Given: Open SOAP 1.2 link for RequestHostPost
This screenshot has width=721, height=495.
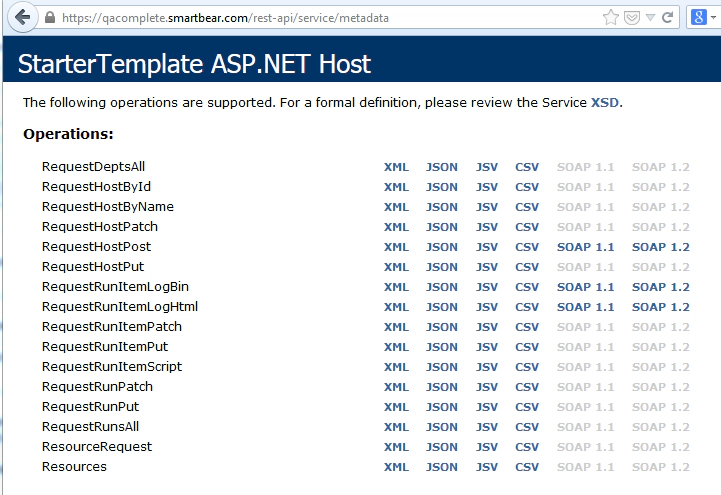Looking at the screenshot, I should coord(661,247).
